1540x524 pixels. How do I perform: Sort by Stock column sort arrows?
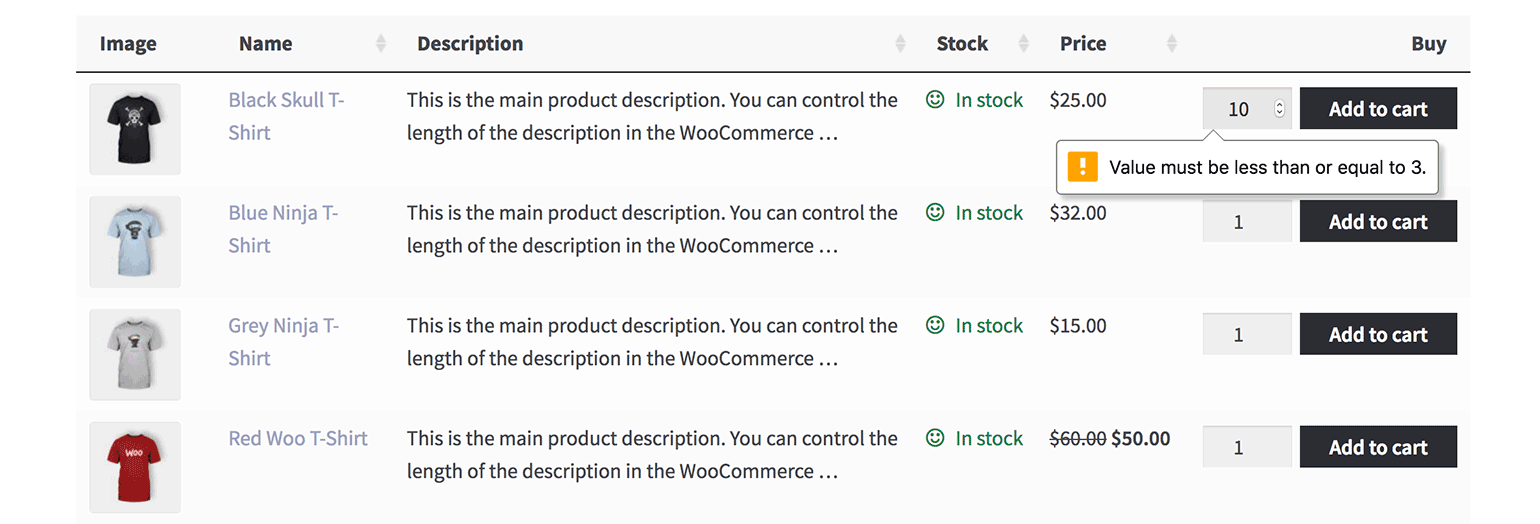(1023, 44)
